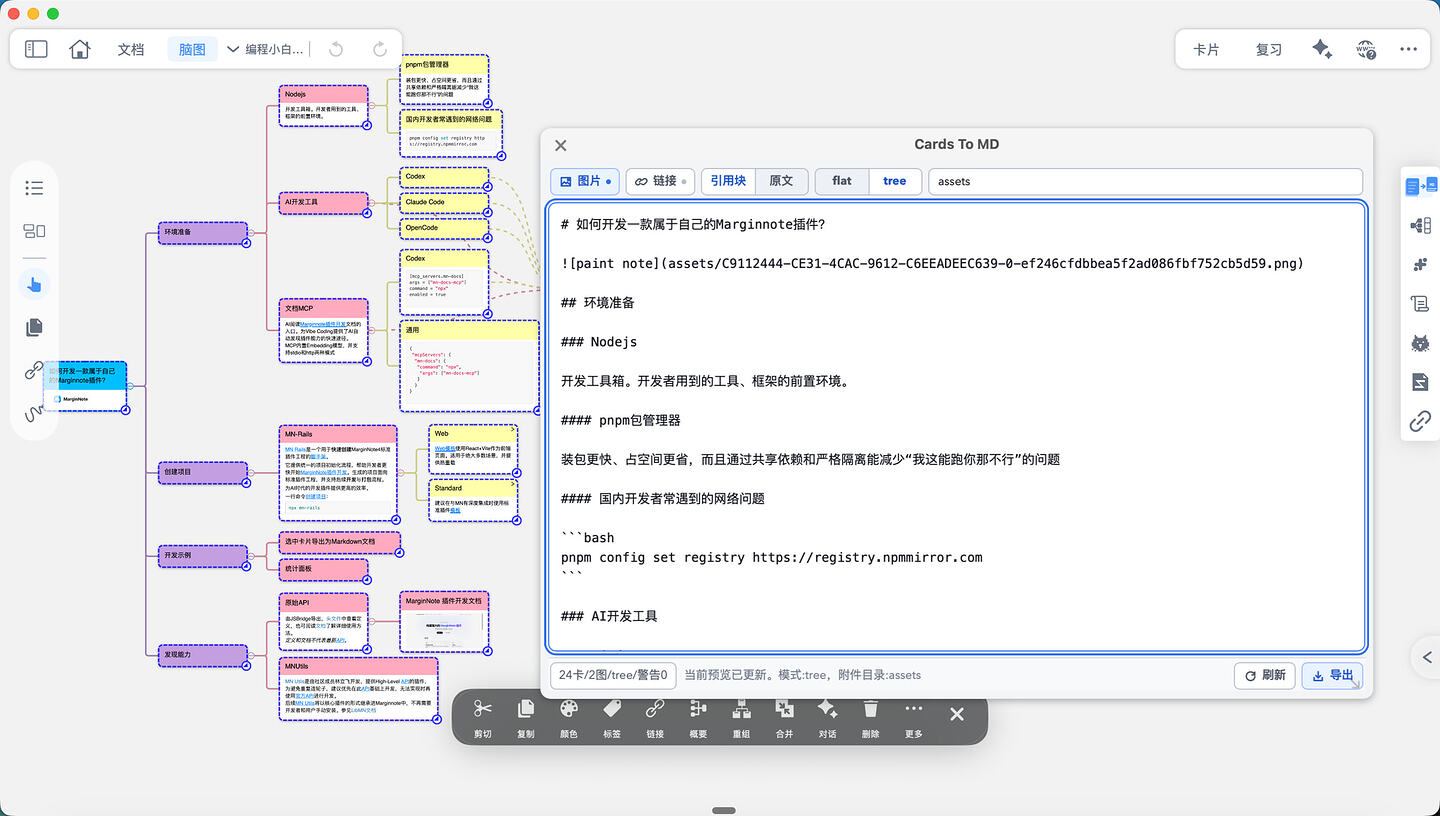Switch to the 复习 review tab

coord(1269,49)
